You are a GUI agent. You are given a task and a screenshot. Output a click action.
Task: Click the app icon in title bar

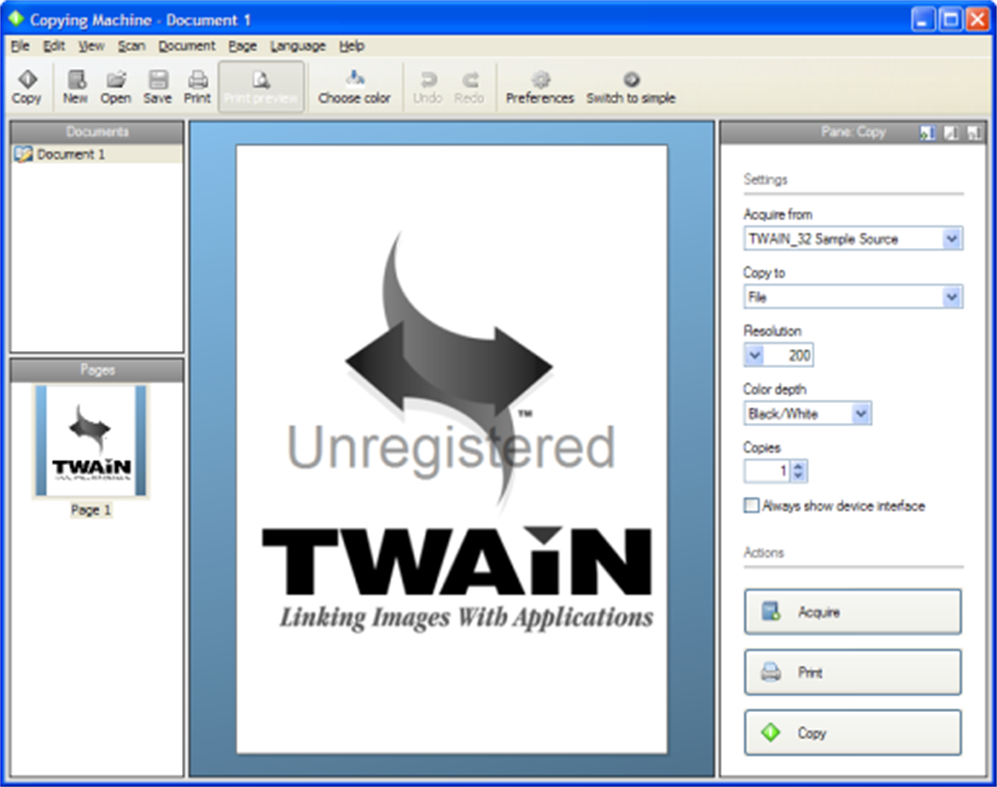(x=16, y=19)
